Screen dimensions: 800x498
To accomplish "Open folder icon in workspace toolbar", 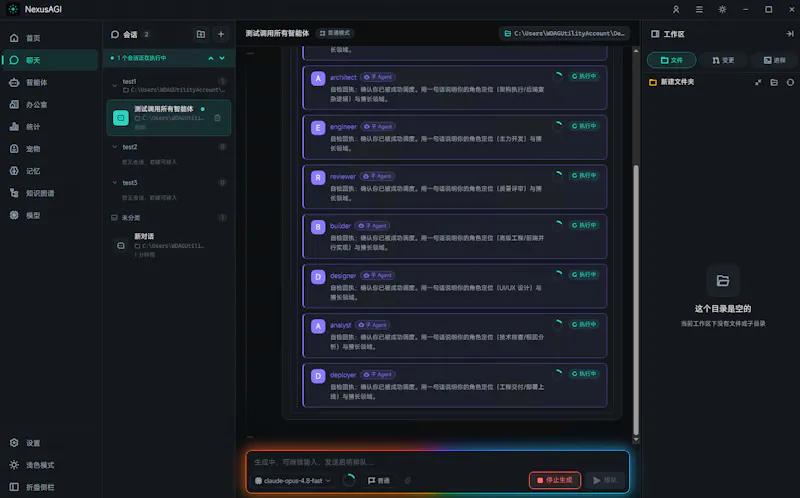I will pyautogui.click(x=774, y=82).
